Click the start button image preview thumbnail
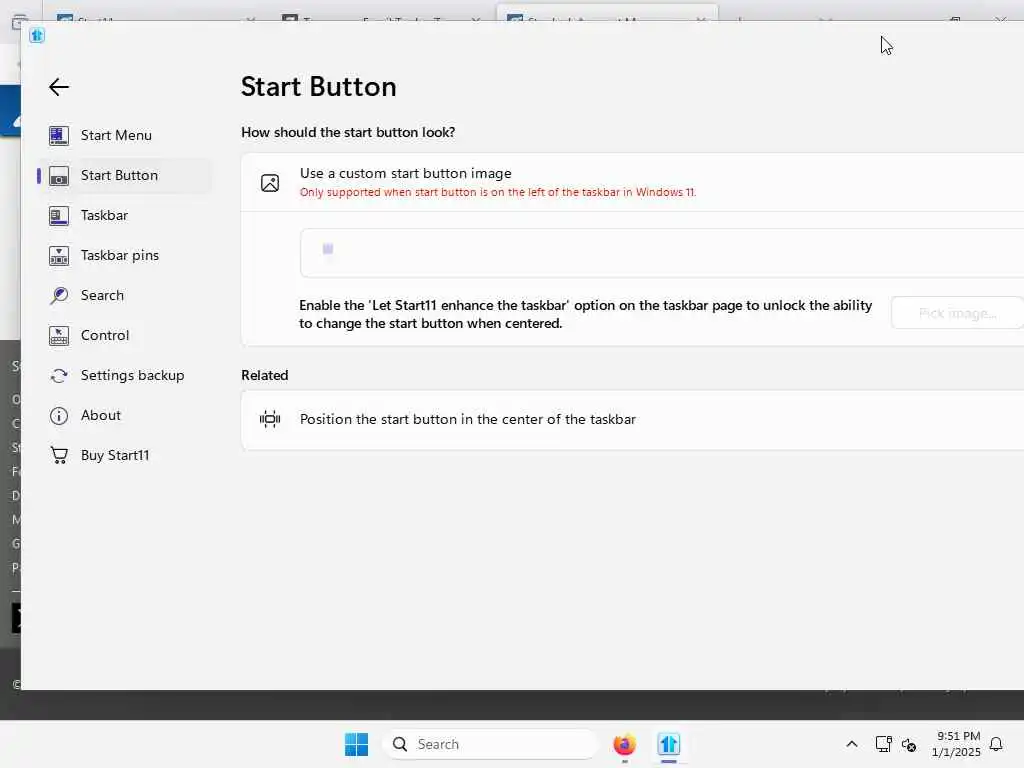This screenshot has width=1024, height=768. (328, 249)
